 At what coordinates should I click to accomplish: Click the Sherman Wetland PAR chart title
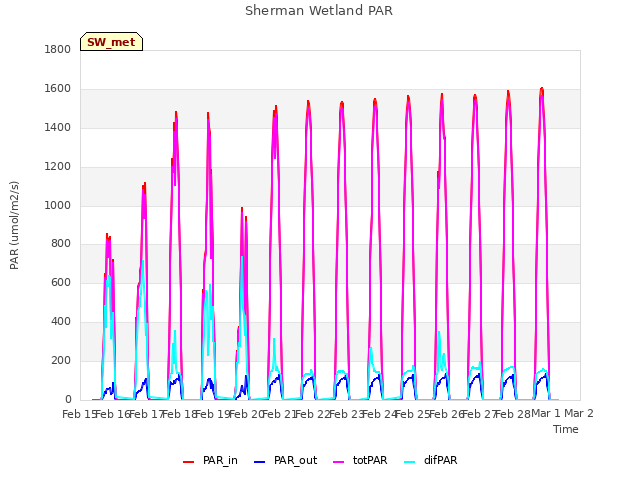319,11
